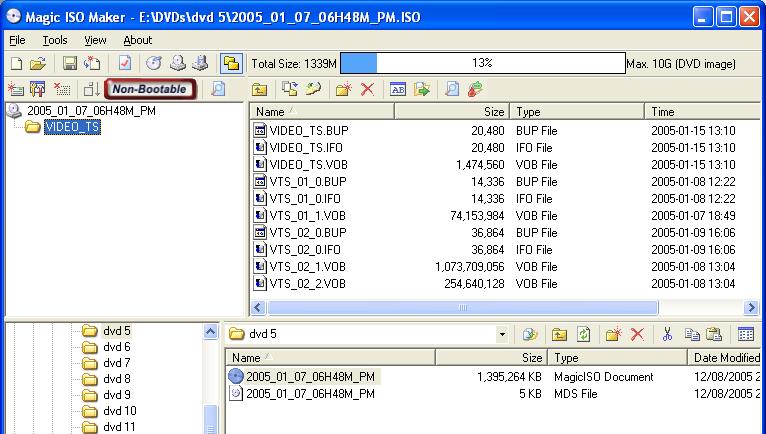The width and height of the screenshot is (766, 434).
Task: Open the View menu
Action: coord(95,40)
